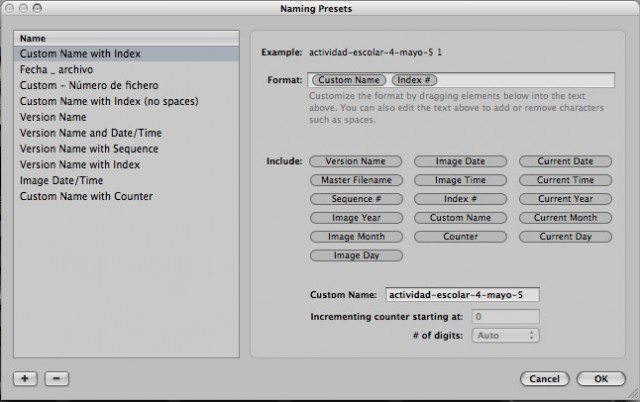Click the Current Time include element
The image size is (640, 402).
[x=565, y=180]
